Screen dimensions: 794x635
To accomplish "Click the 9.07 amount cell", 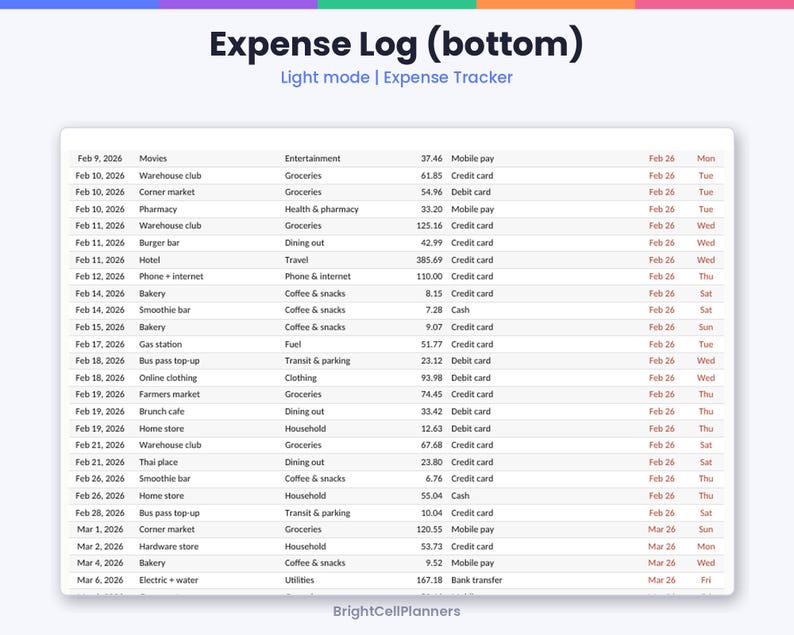I will 434,327.
